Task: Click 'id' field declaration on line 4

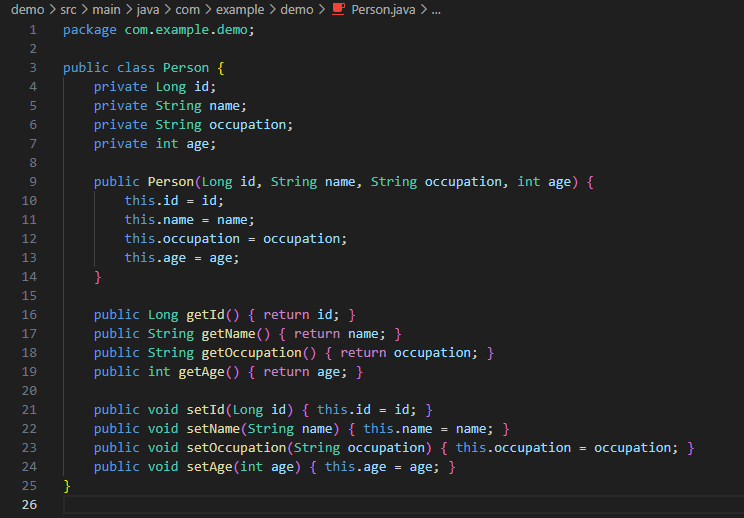Action: (x=202, y=87)
